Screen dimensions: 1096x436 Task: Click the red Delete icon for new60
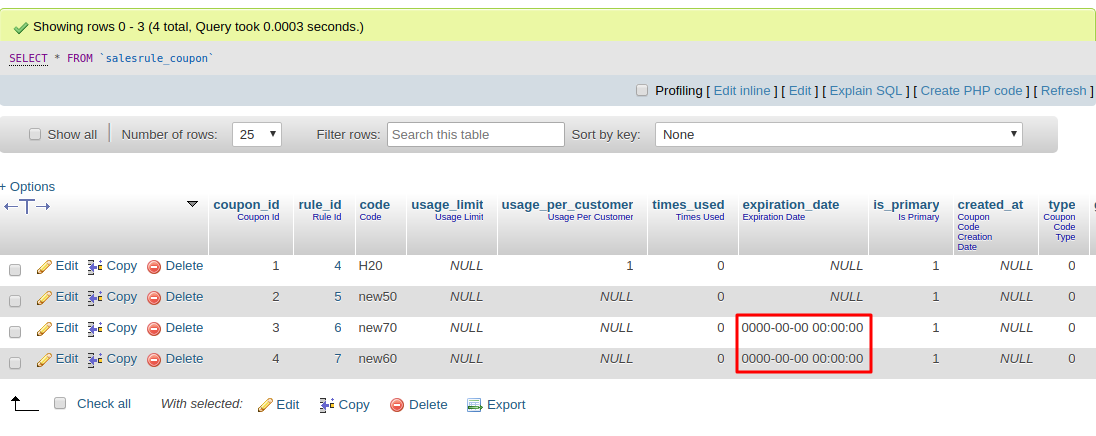click(154, 360)
